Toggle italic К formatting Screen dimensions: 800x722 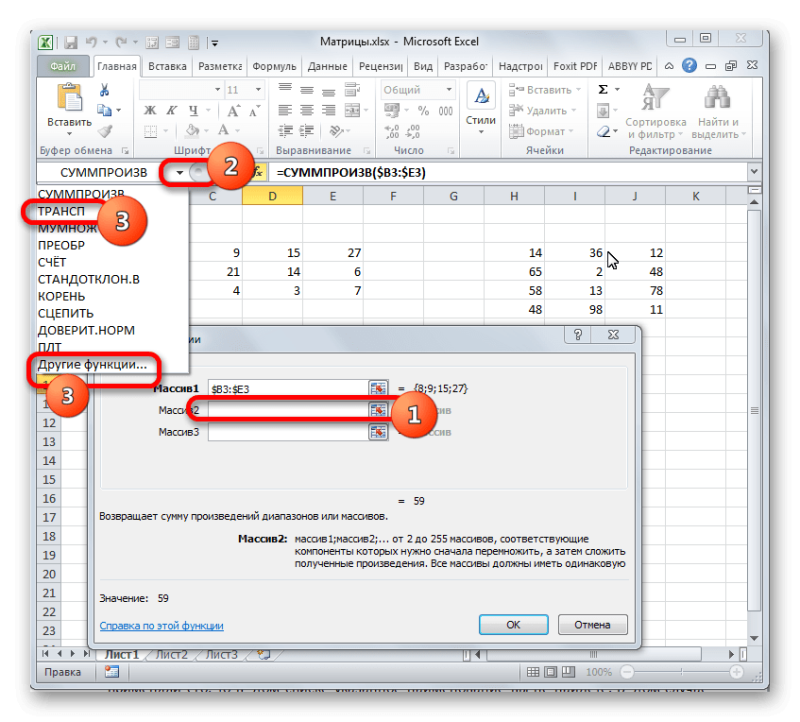(x=172, y=110)
